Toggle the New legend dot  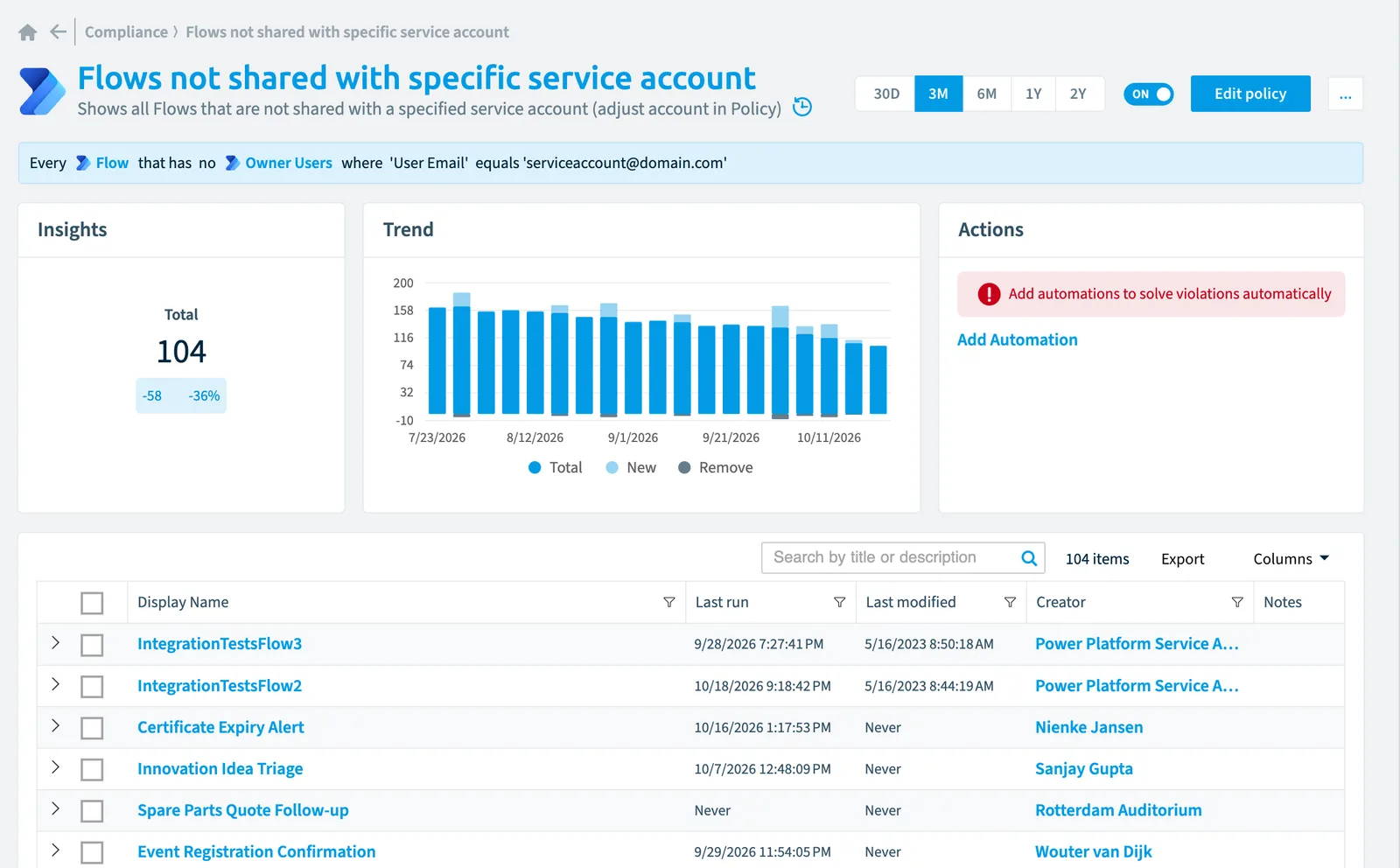click(x=612, y=467)
